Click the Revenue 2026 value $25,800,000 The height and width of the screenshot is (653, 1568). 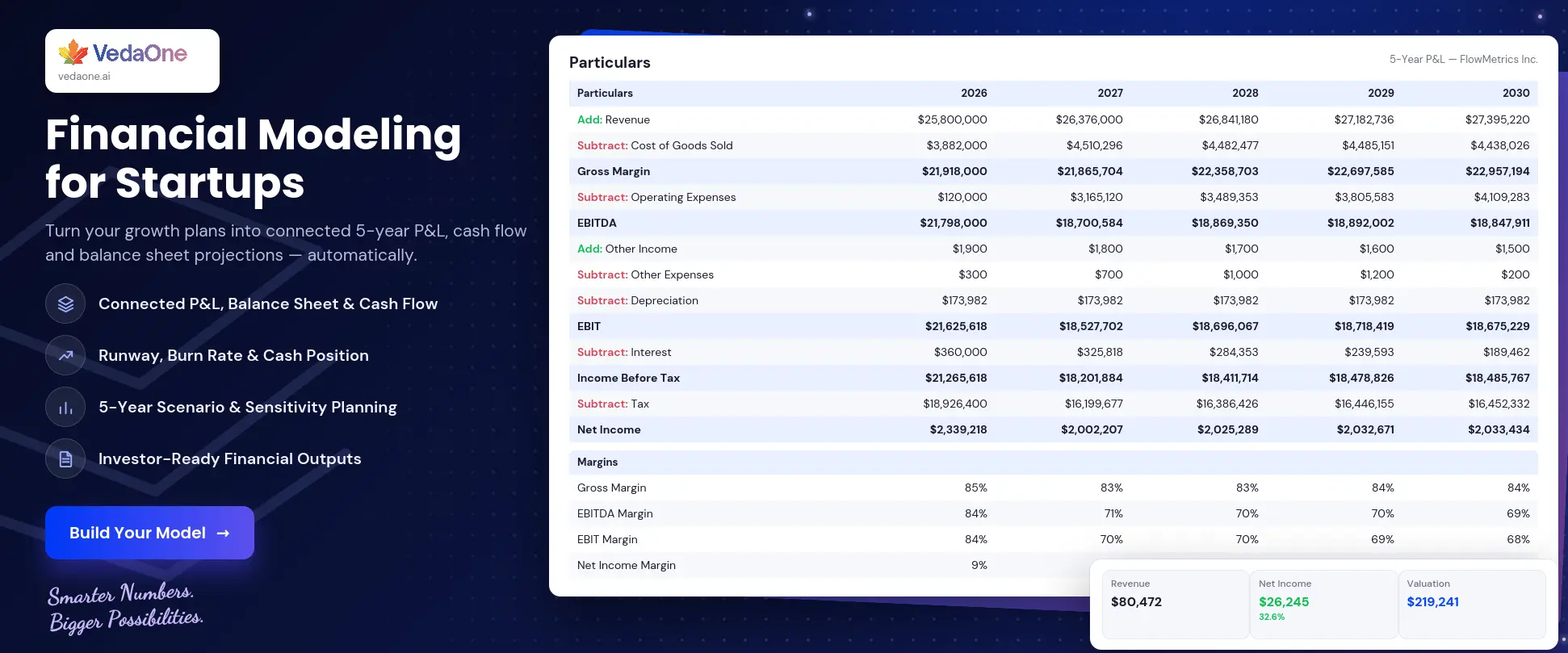tap(952, 119)
